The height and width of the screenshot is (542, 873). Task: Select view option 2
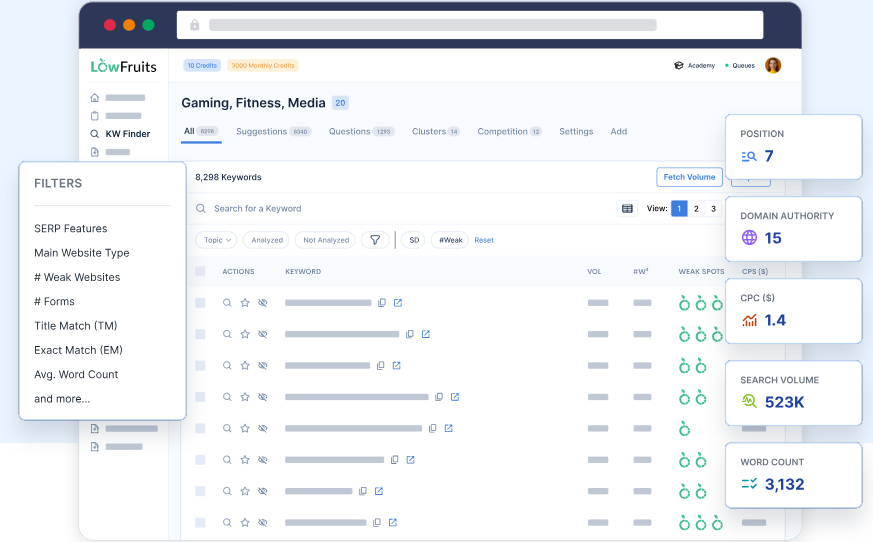pos(696,208)
